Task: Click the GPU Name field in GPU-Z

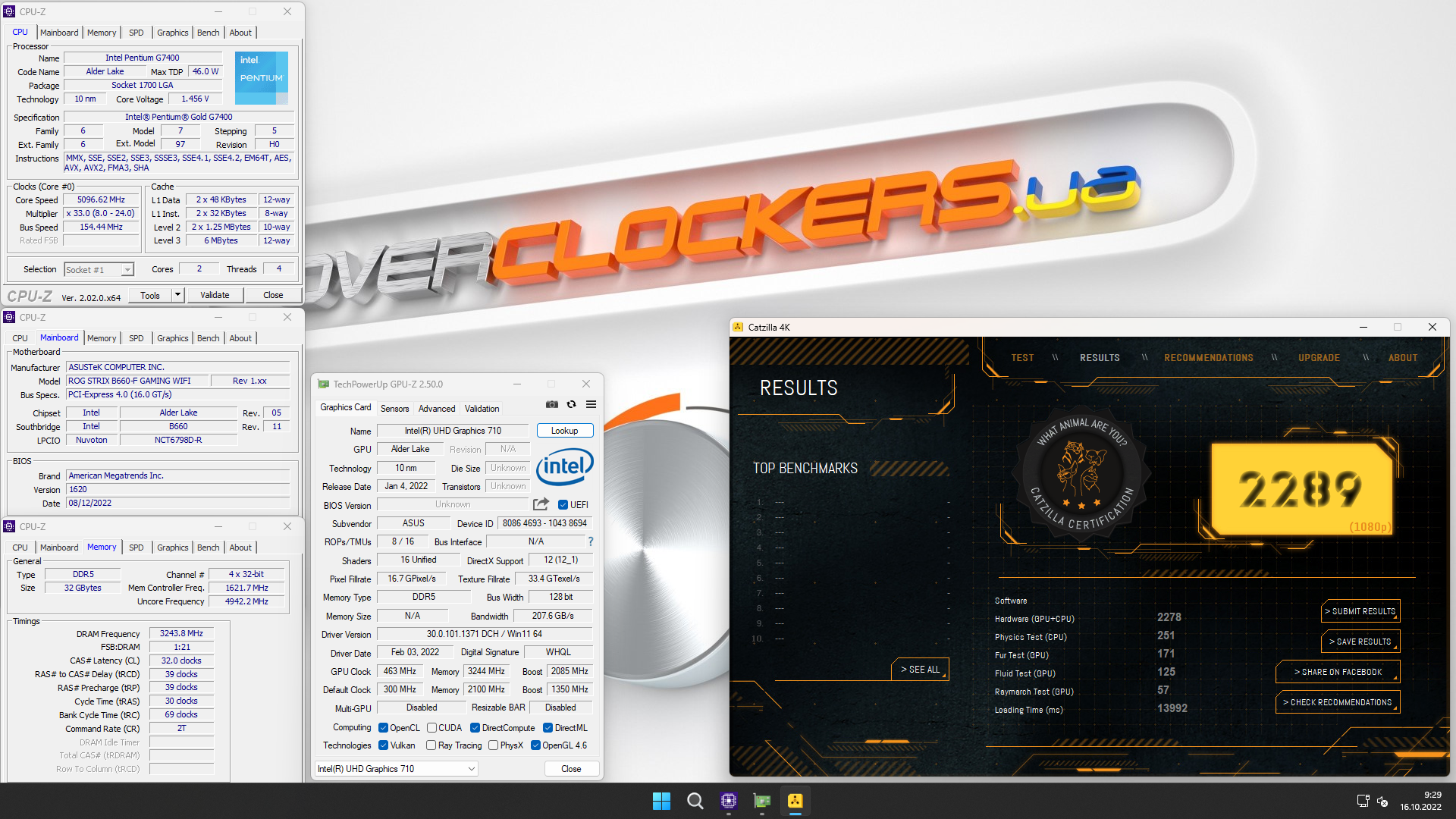Action: (x=453, y=431)
